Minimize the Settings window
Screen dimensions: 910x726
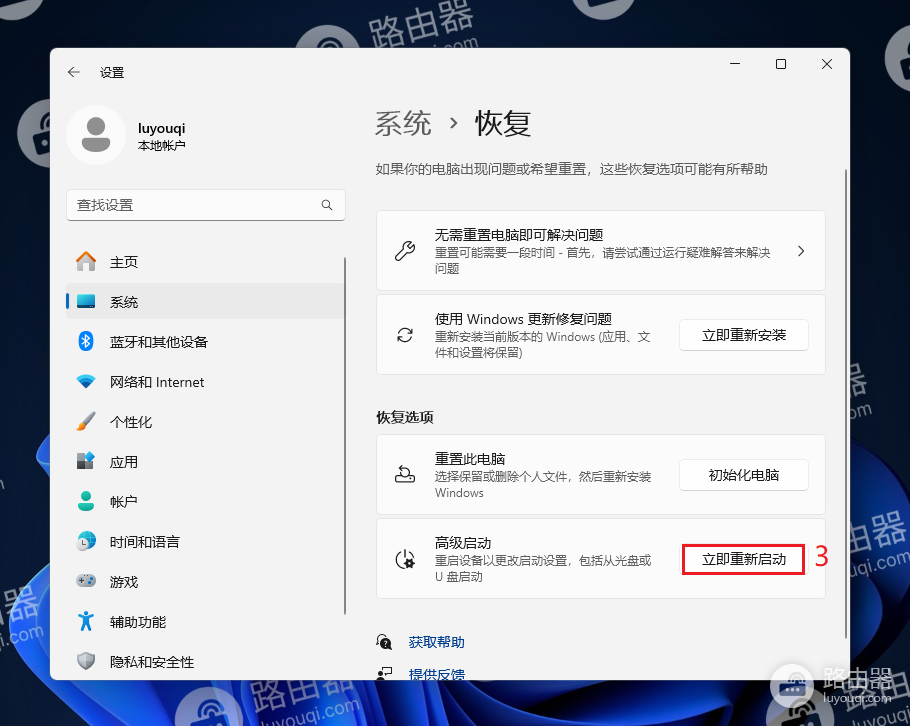pos(735,64)
